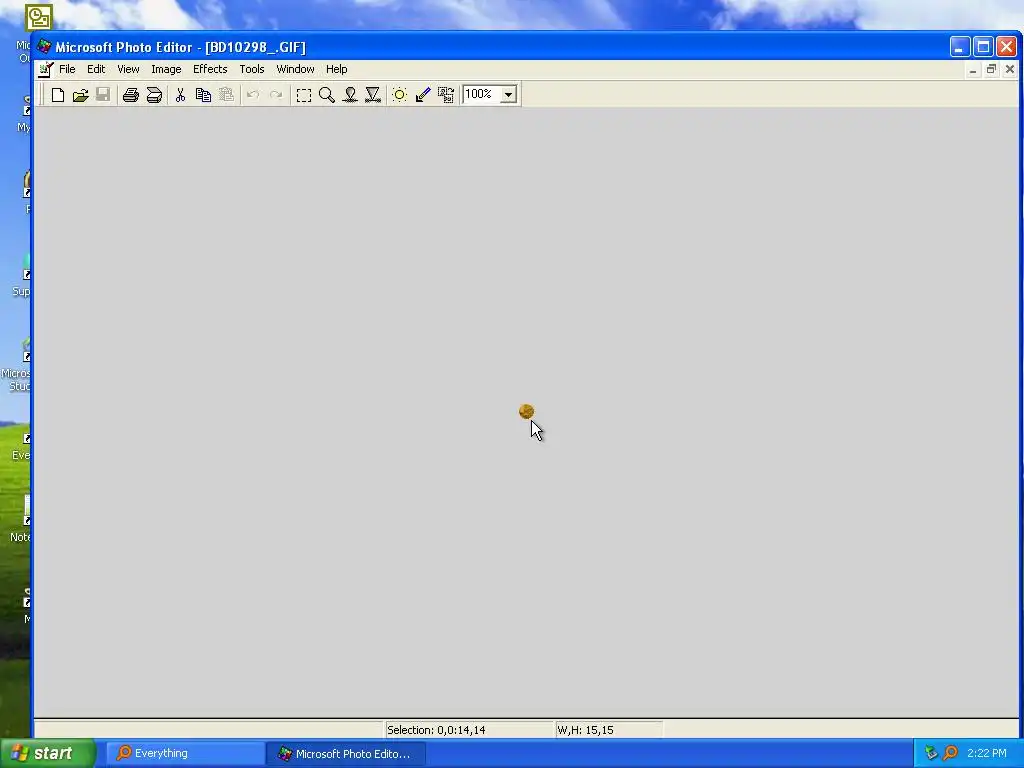Click the New document icon
This screenshot has width=1024, height=768.
click(x=57, y=95)
